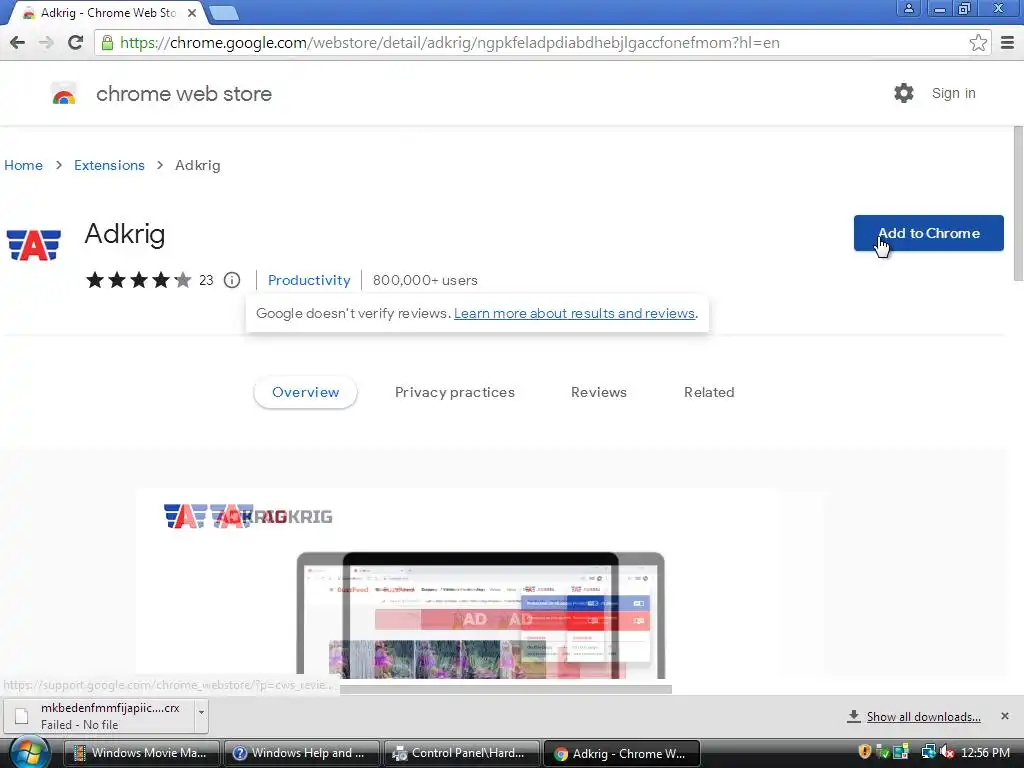Click the 800,000+ users text
Screen dimensions: 1024x768
click(425, 280)
